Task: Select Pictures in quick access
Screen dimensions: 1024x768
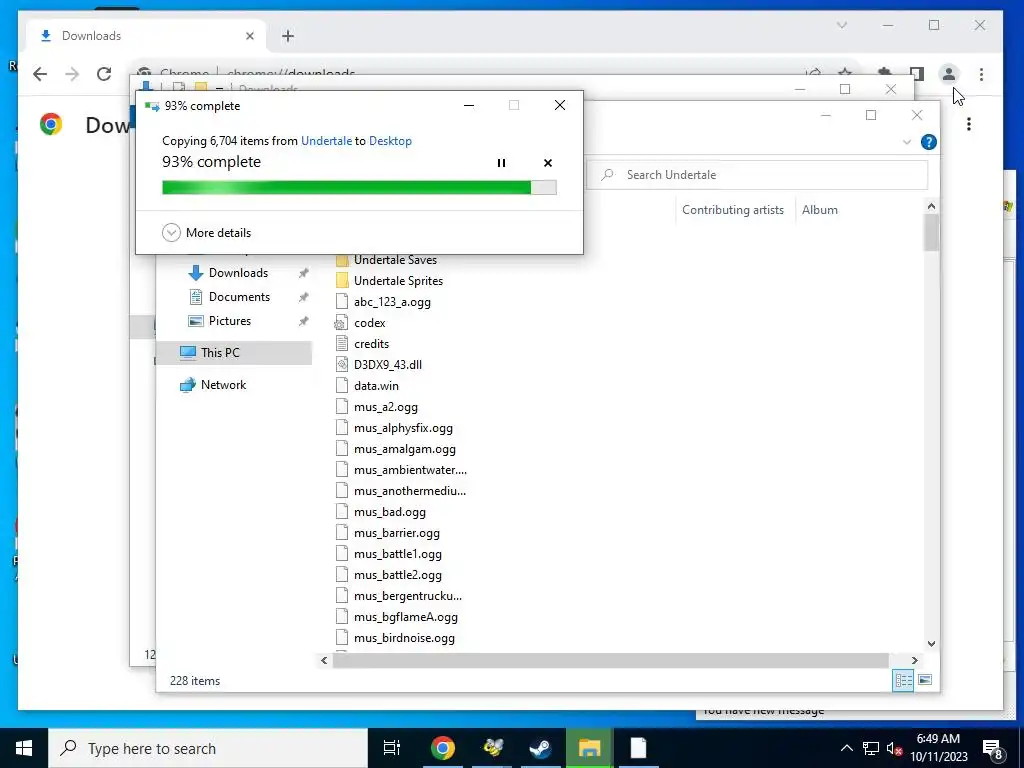Action: pos(229,321)
